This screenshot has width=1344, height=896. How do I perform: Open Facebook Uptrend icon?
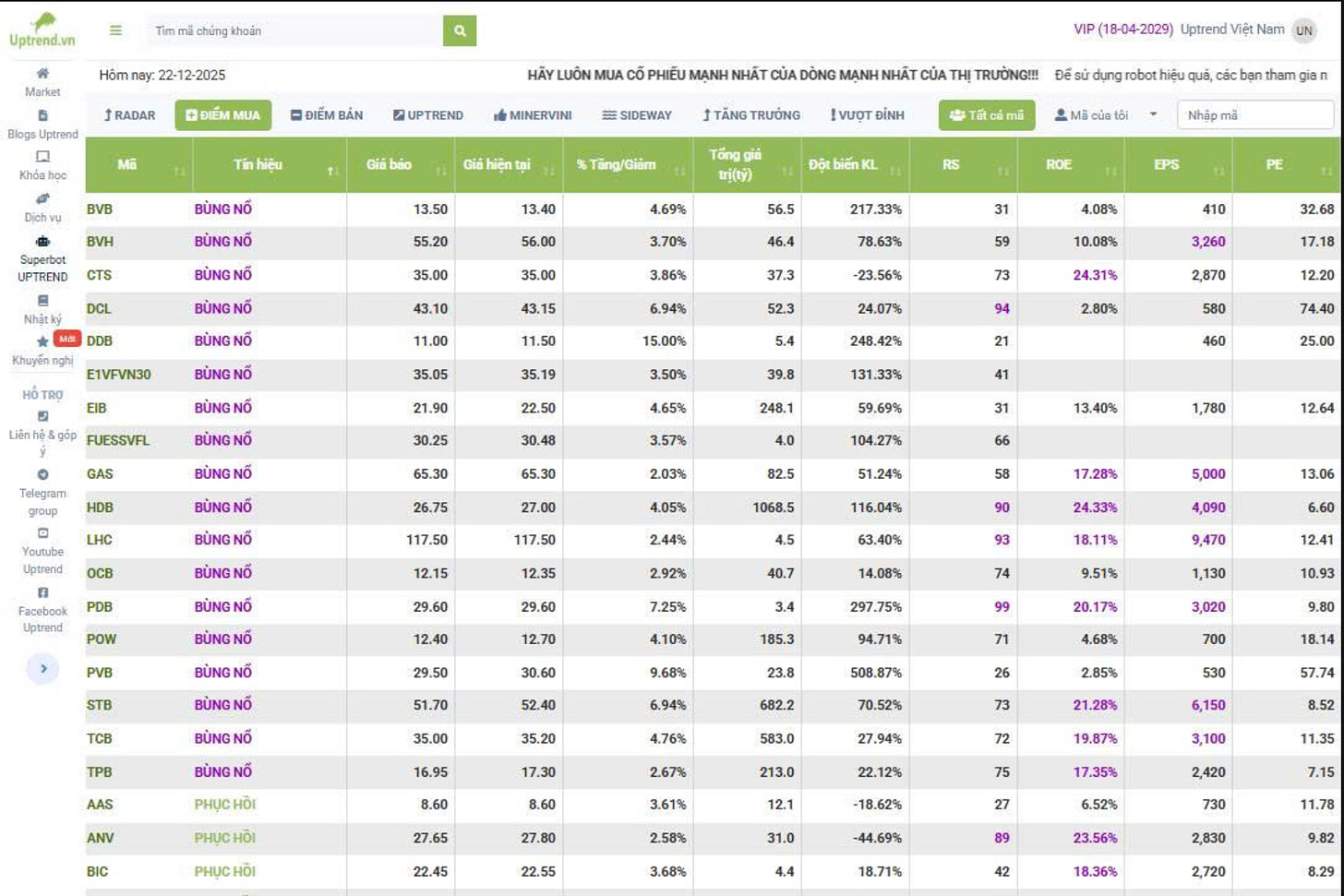[42, 593]
